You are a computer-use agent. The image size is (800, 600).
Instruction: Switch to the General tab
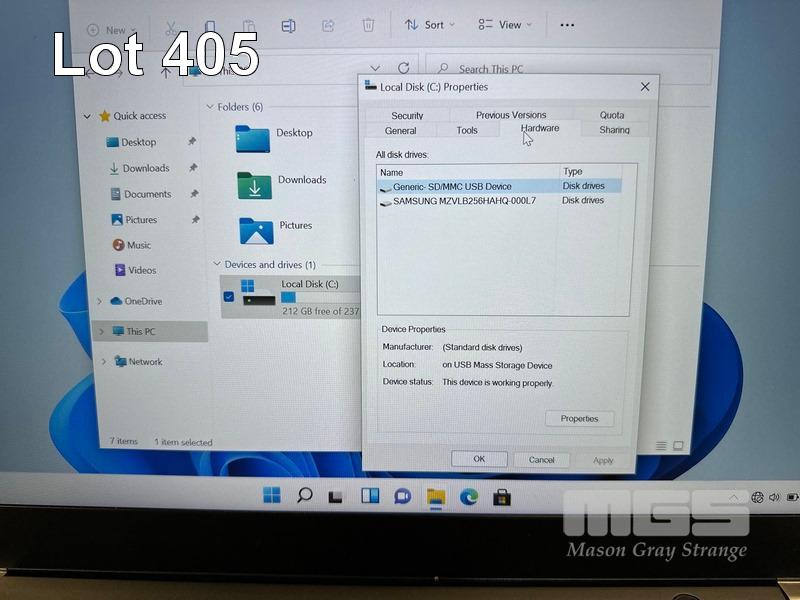point(400,131)
